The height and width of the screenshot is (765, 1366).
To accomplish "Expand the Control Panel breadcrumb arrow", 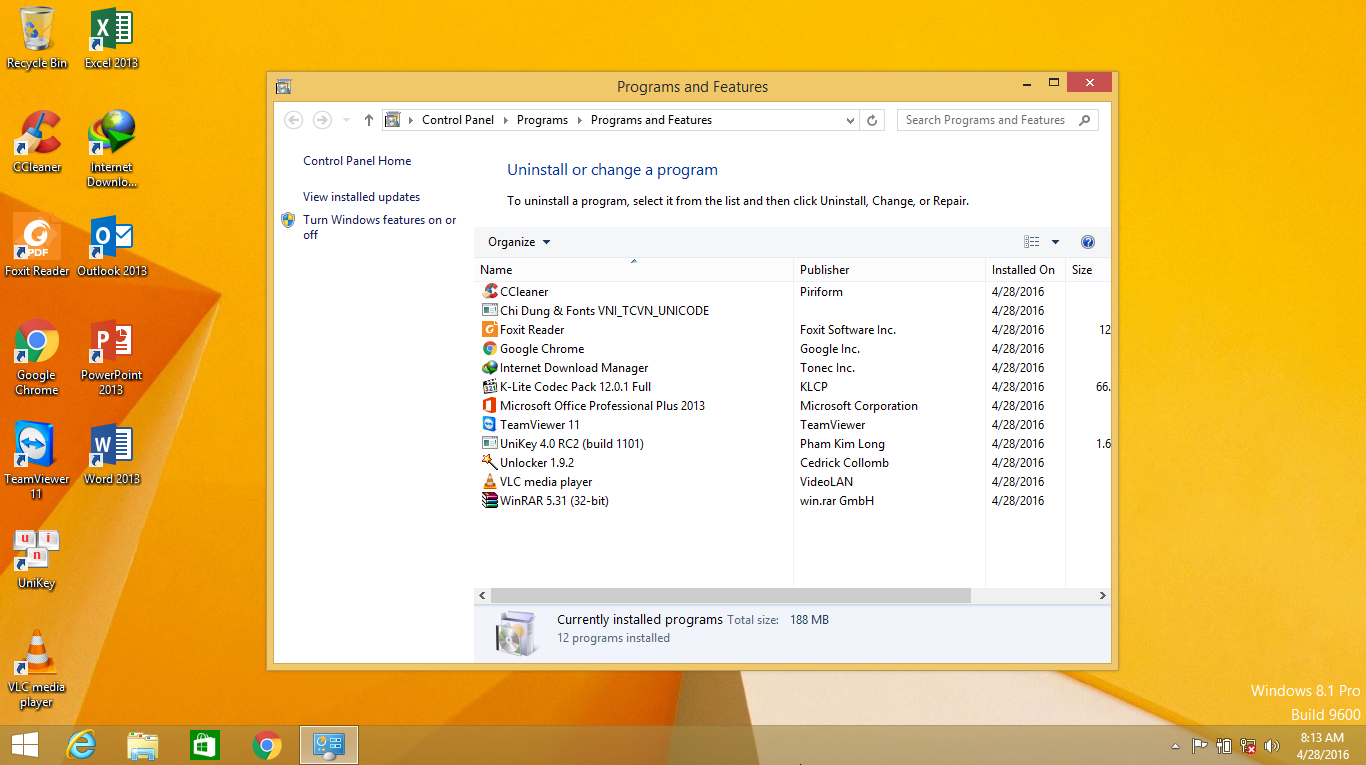I will [506, 120].
